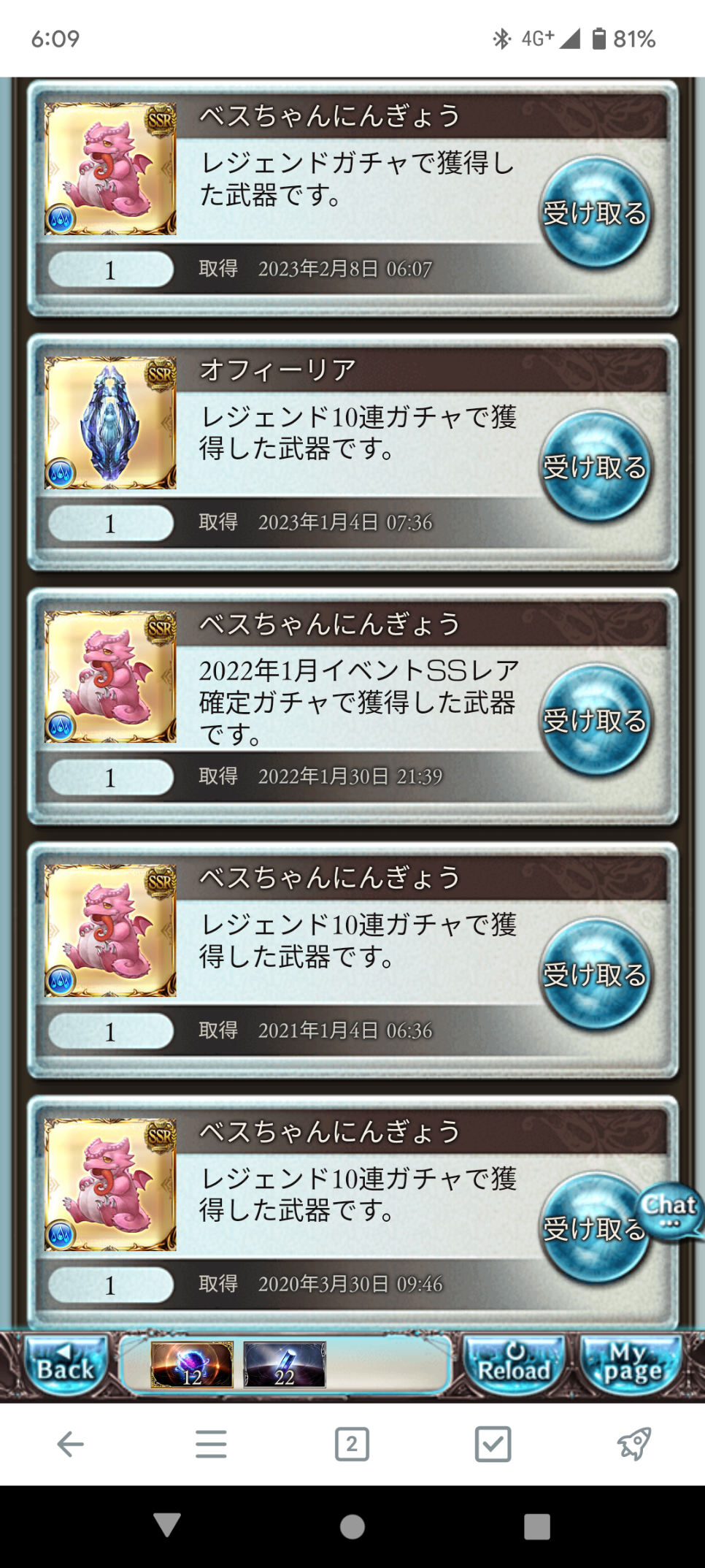Tap the topmost ベスちゃんにんぎょう thumbnail
705x1568 pixels.
[x=110, y=169]
